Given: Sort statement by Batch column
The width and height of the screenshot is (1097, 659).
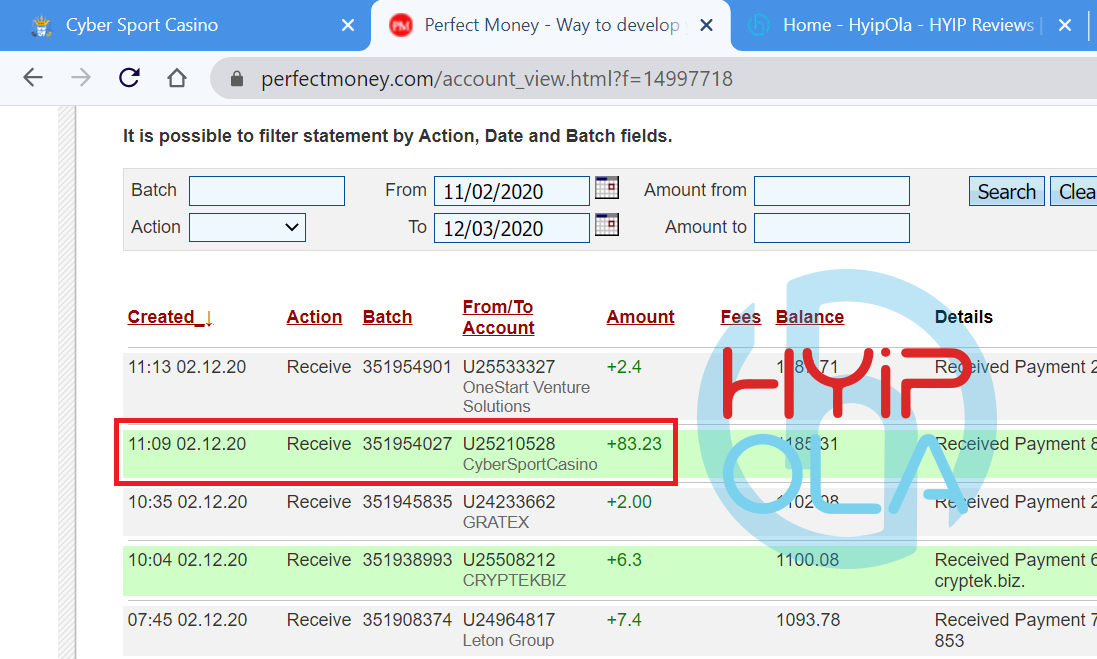Looking at the screenshot, I should [387, 317].
